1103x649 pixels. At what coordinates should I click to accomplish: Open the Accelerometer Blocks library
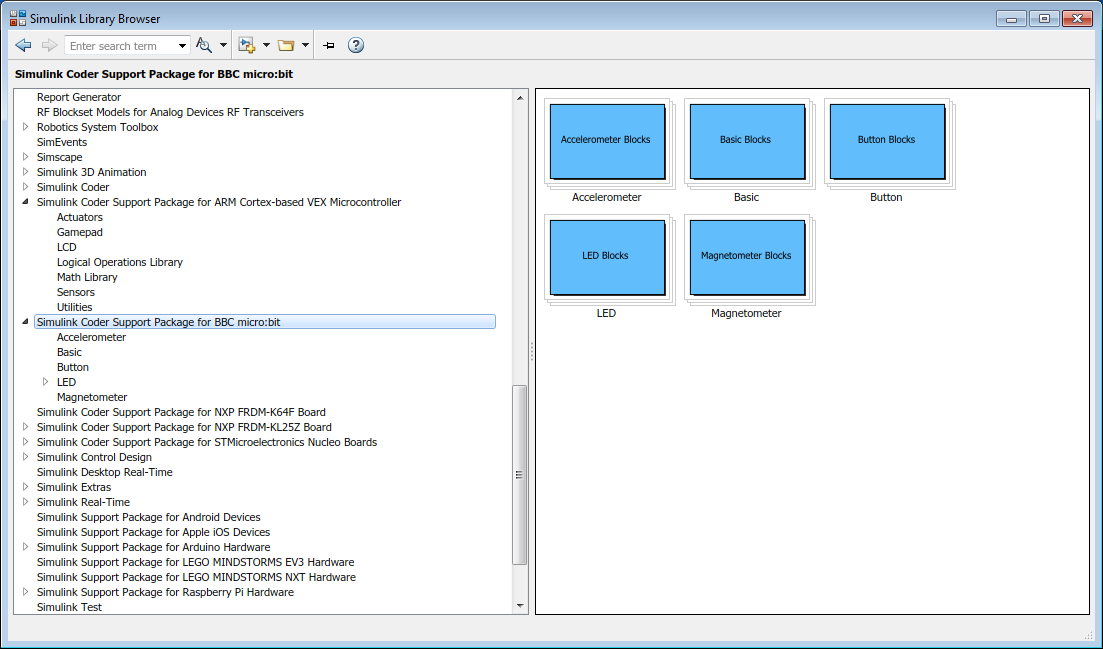[606, 141]
